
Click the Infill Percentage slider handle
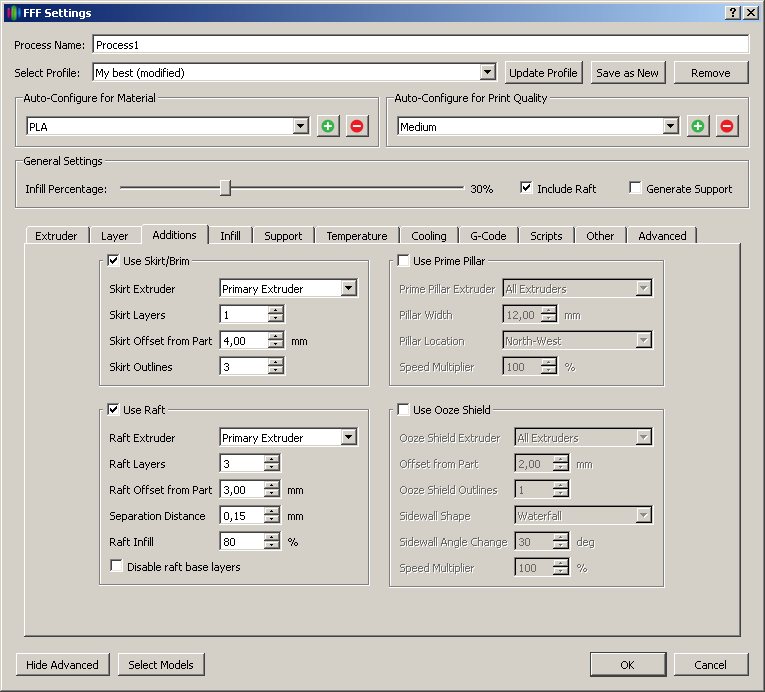click(226, 188)
